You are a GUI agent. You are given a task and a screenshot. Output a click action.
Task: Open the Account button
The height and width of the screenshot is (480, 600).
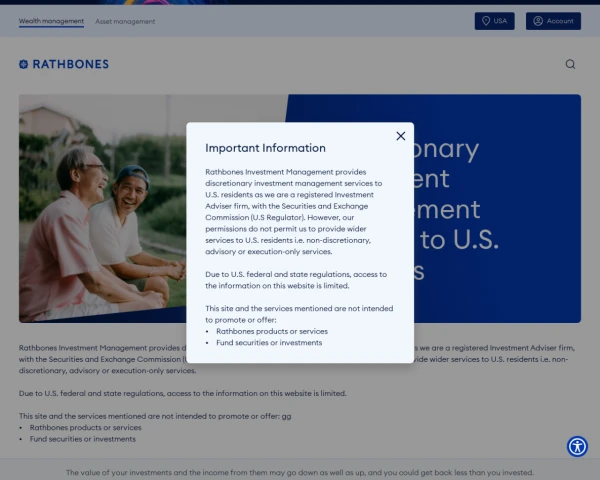[x=553, y=21]
